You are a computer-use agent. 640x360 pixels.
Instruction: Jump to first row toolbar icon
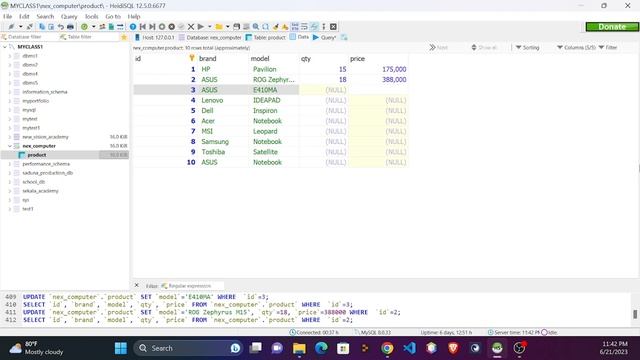tap(142, 27)
